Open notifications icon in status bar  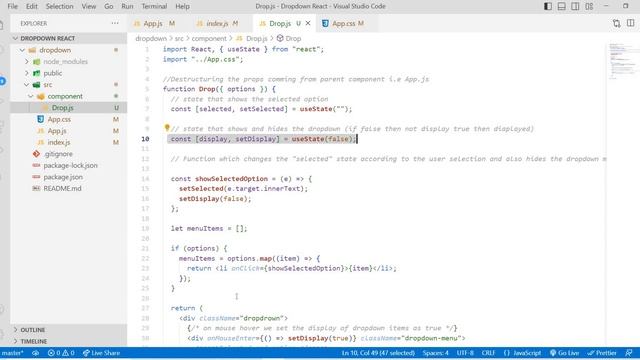(x=629, y=353)
